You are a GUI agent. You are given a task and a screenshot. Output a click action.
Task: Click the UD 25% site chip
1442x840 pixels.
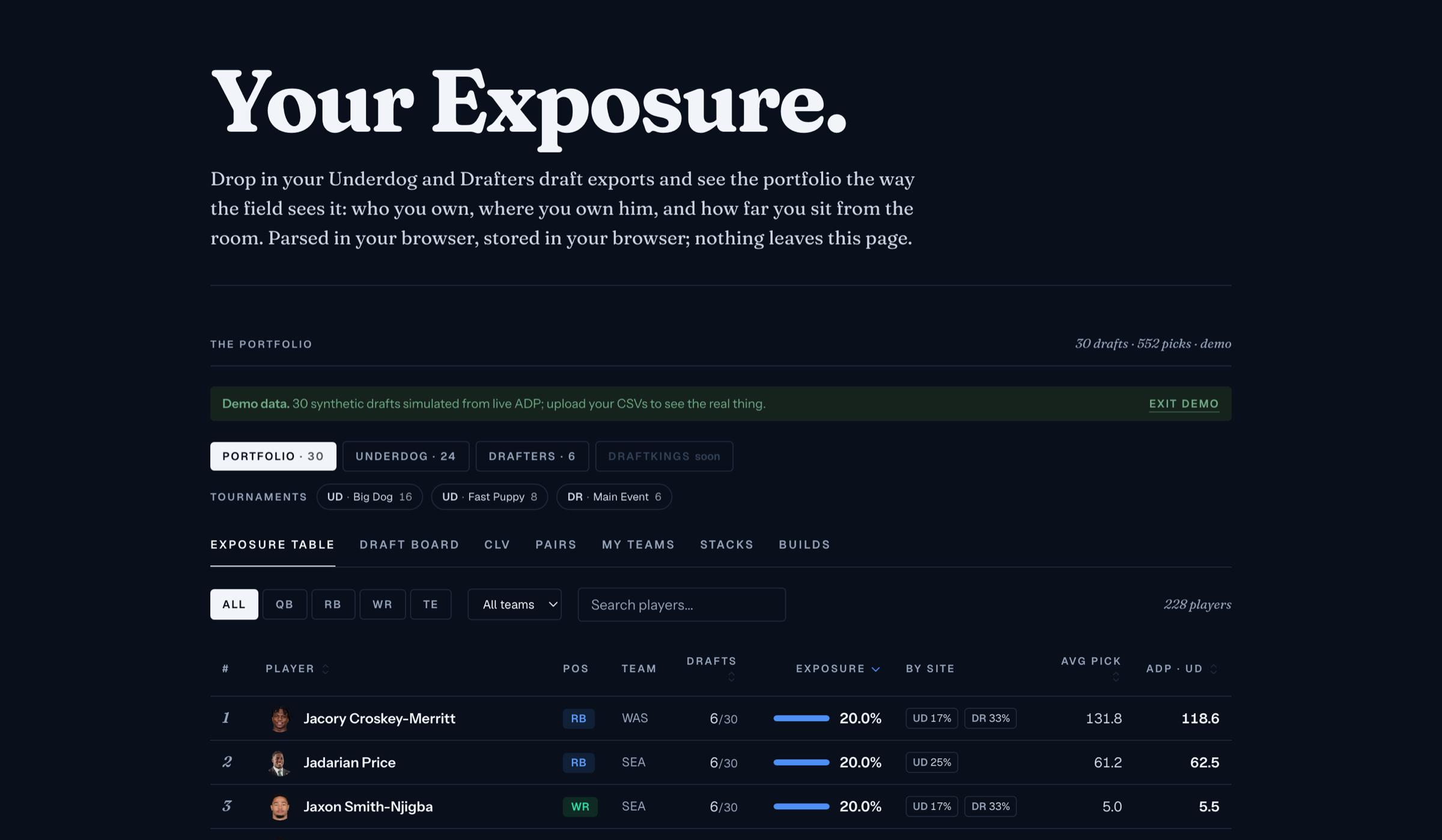tap(932, 762)
